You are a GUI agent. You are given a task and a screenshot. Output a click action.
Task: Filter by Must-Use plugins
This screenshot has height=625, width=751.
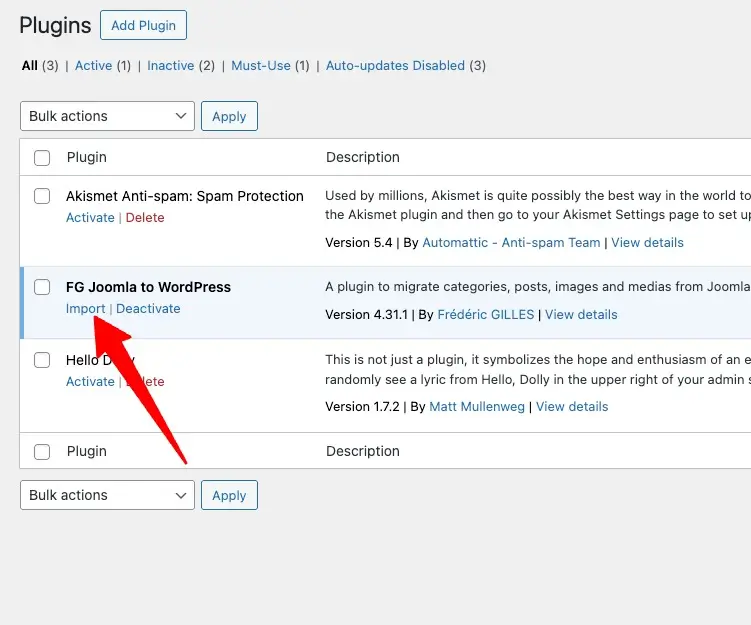(x=260, y=66)
